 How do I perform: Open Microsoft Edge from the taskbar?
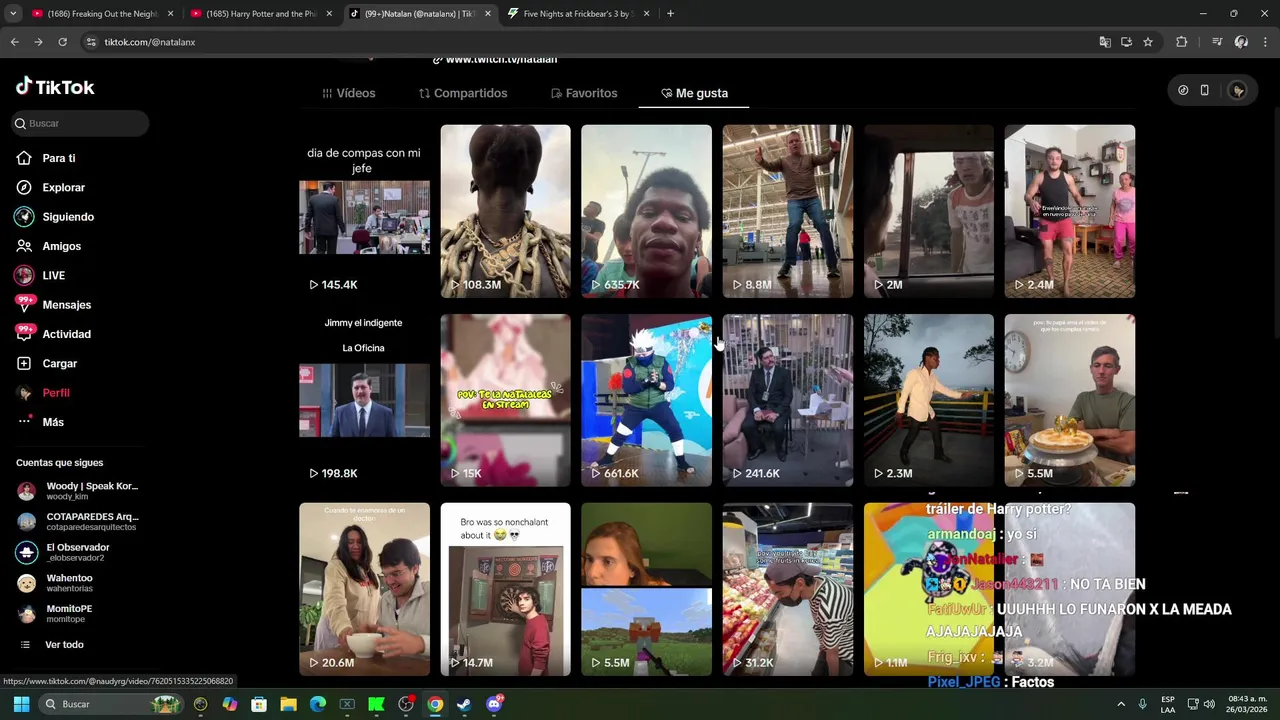(x=318, y=704)
